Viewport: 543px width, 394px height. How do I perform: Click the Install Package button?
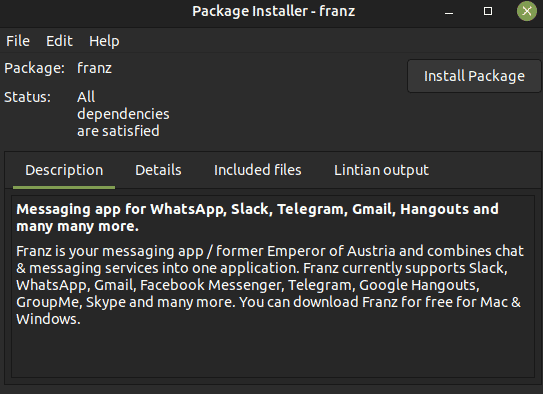(474, 76)
